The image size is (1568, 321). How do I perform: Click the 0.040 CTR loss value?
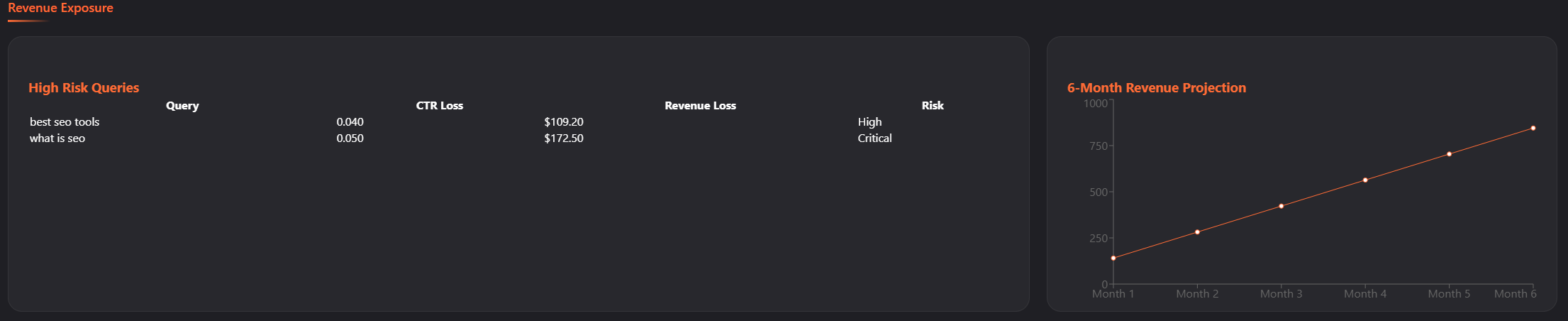click(350, 122)
